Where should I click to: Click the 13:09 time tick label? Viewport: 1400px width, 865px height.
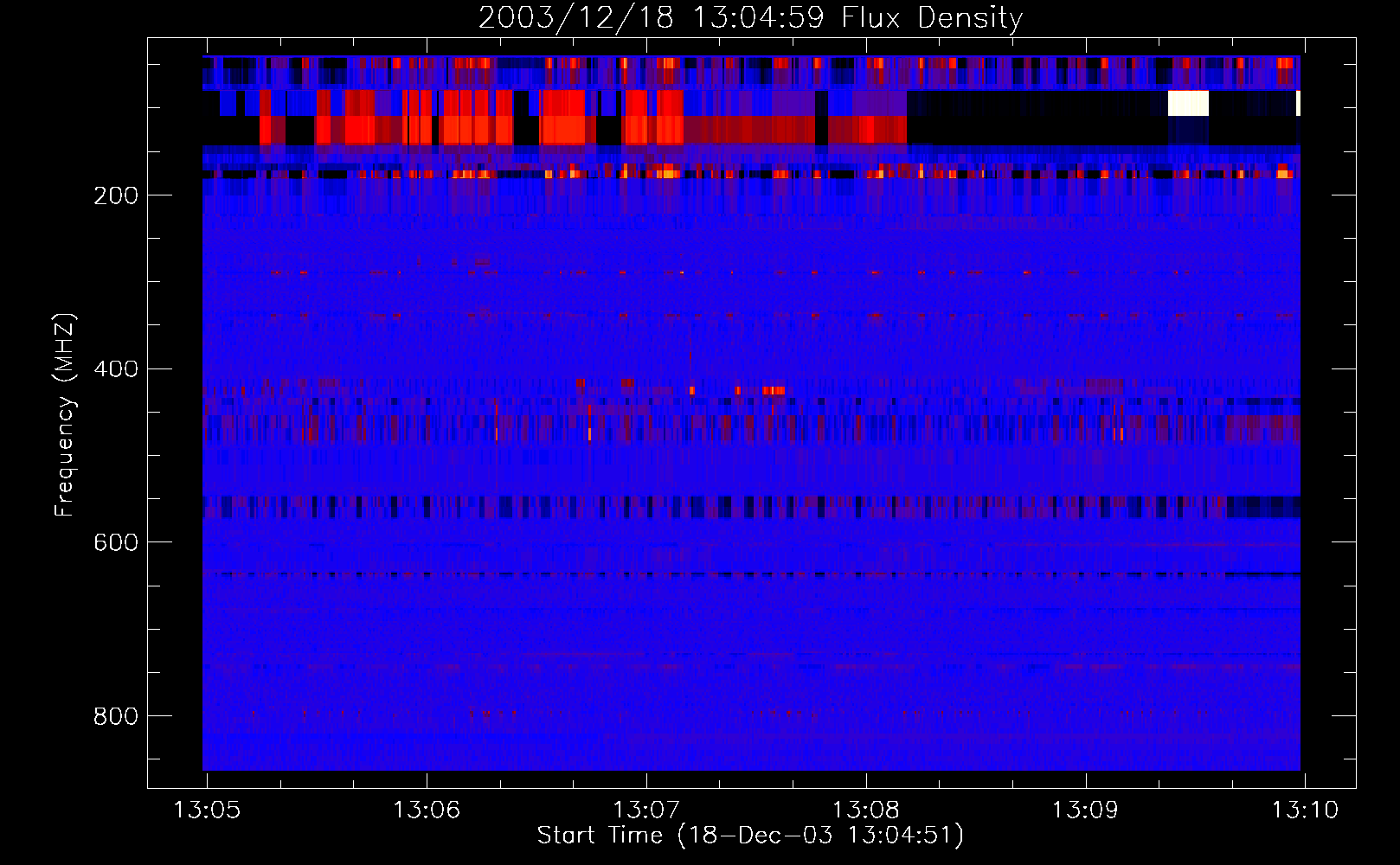[x=1085, y=811]
